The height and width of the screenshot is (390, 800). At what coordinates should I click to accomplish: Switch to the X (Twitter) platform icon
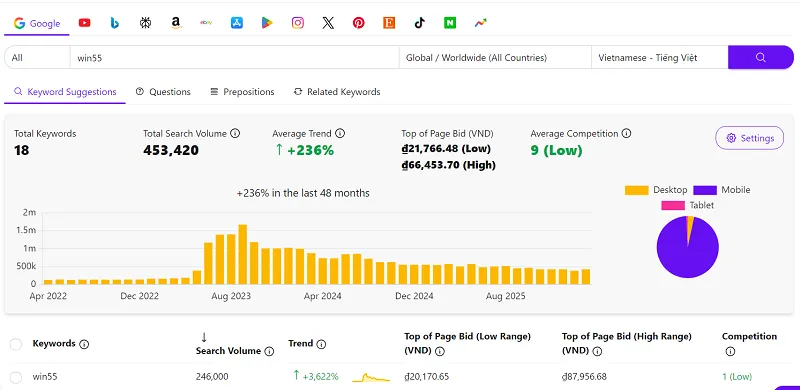[x=328, y=23]
